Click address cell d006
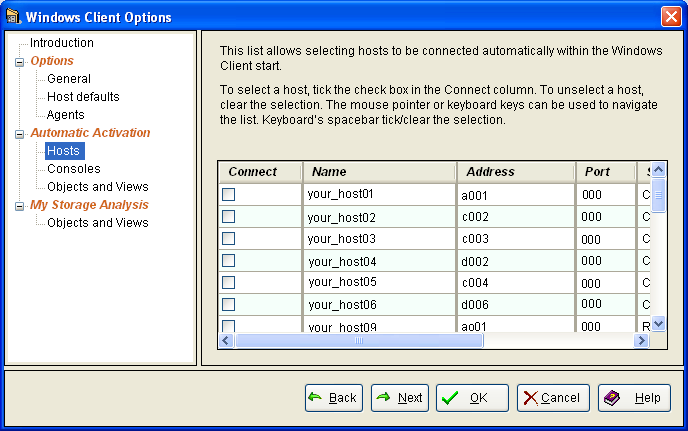The width and height of the screenshot is (688, 431). [x=516, y=304]
